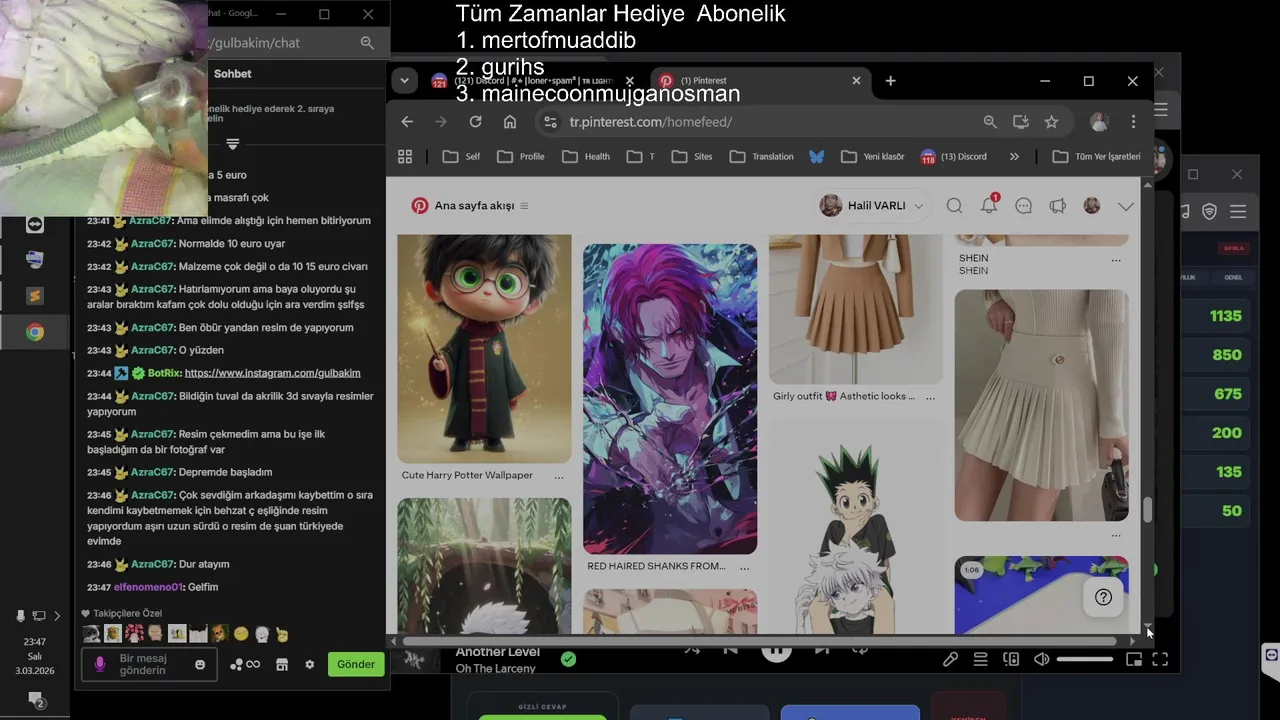Click the Pinterest horizontal scrollbar
Viewport: 1280px width, 720px height.
pos(758,641)
